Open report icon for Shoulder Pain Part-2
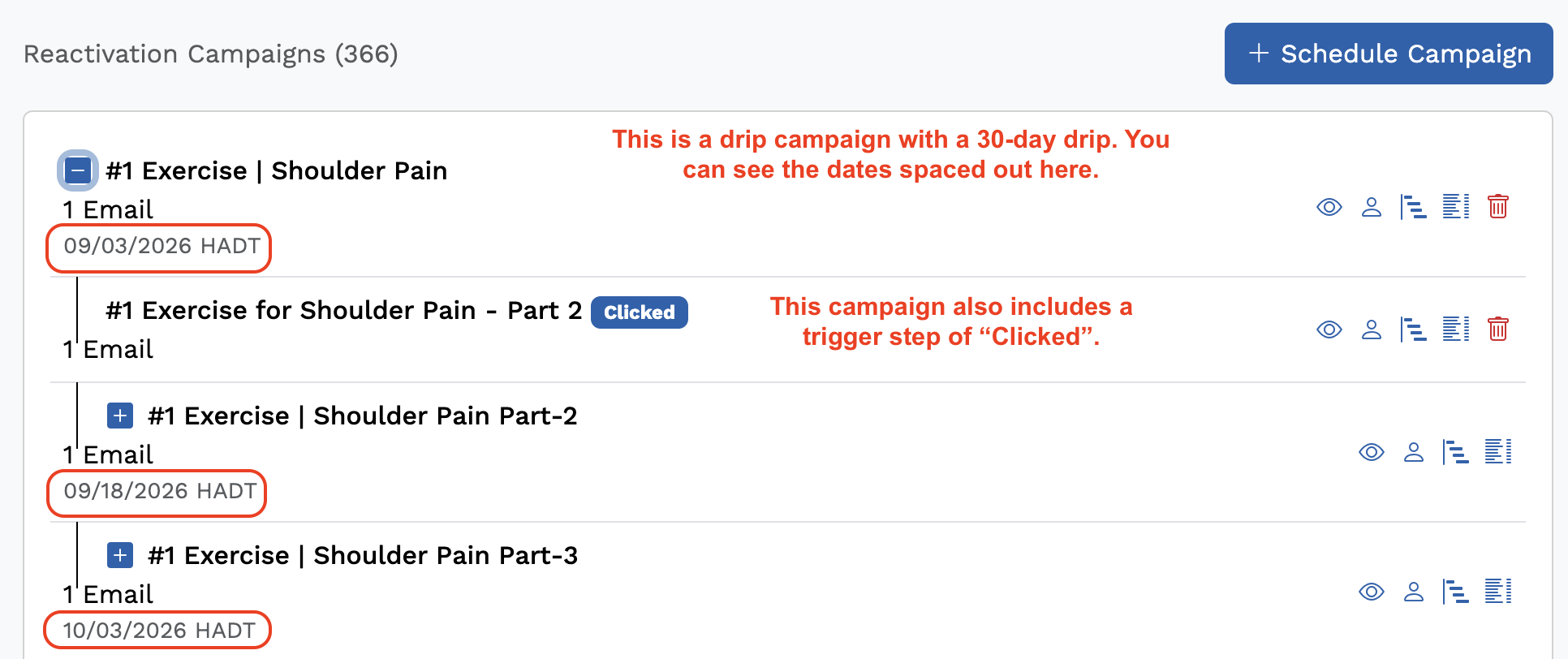 (1498, 452)
